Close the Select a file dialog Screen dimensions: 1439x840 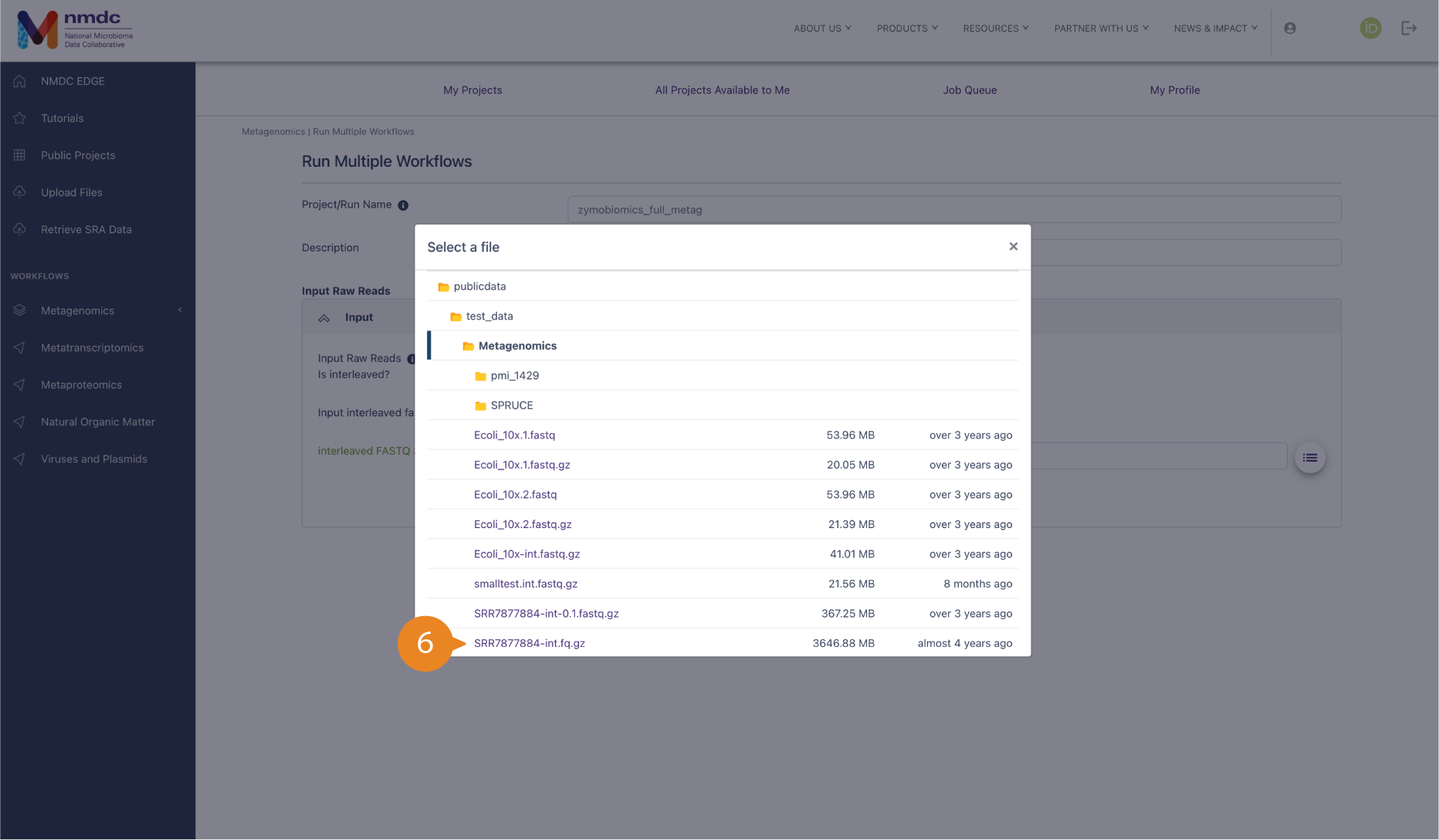[x=1014, y=246]
